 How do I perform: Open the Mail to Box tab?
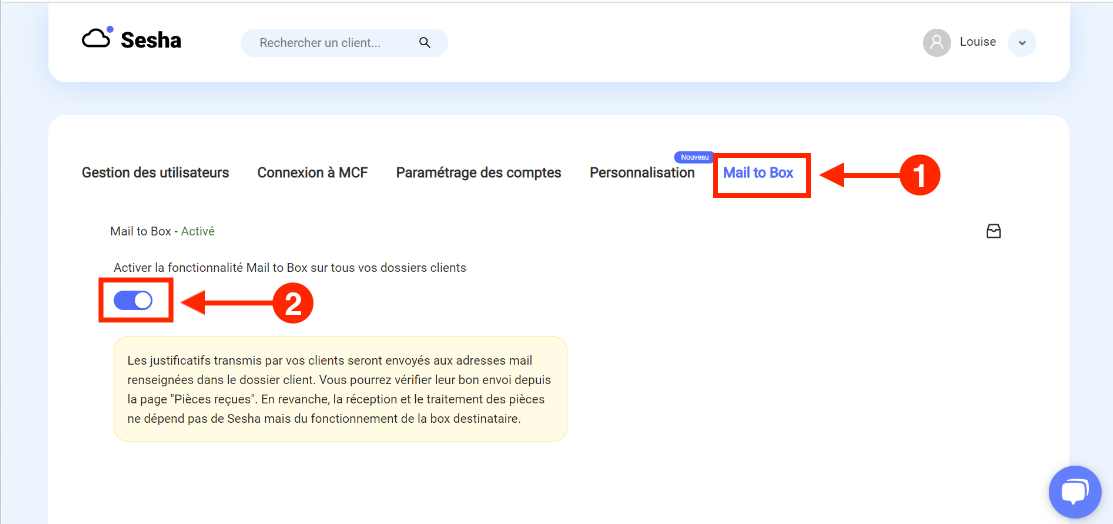point(758,173)
